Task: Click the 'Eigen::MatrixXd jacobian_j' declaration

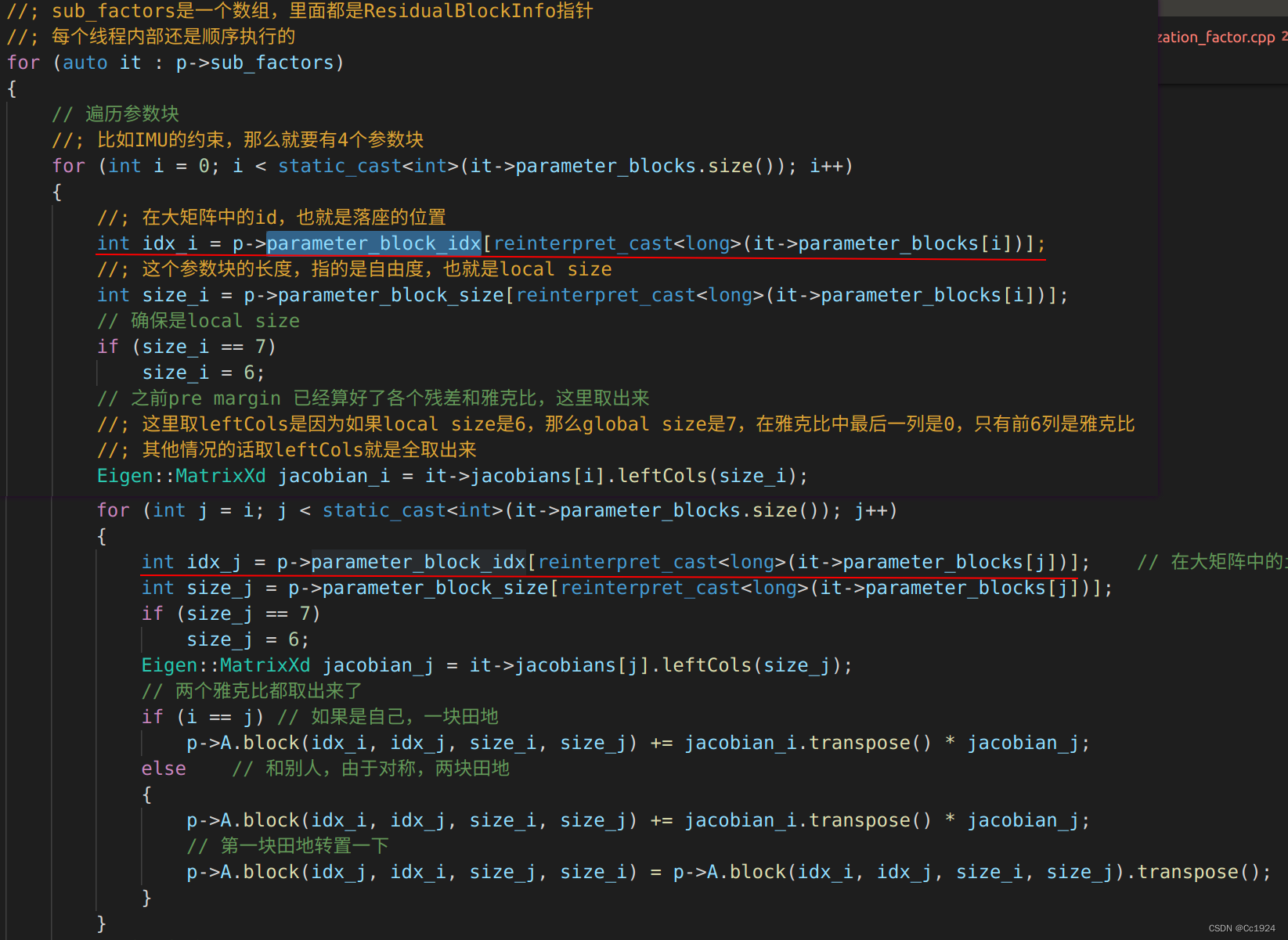Action: coord(497,665)
